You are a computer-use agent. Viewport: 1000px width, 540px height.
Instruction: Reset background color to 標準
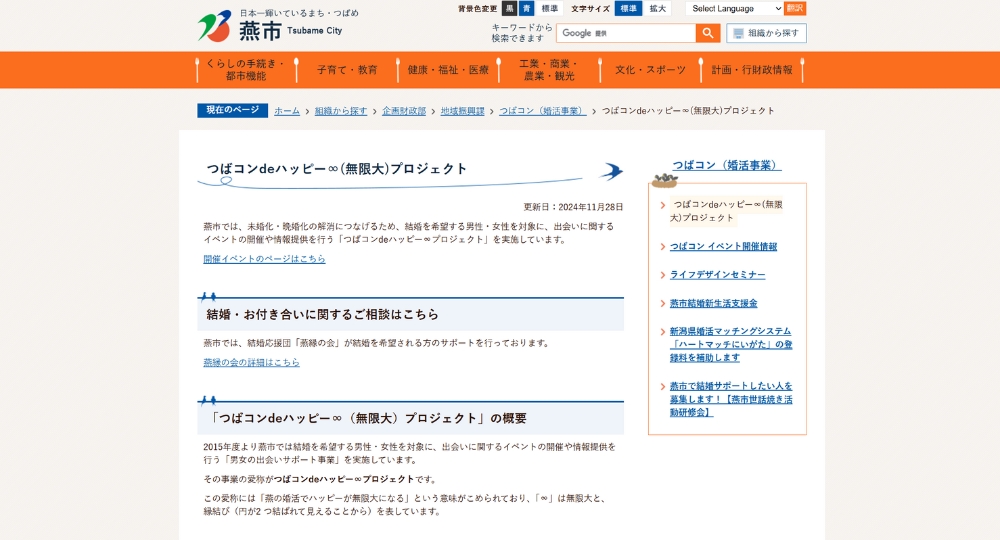click(550, 8)
